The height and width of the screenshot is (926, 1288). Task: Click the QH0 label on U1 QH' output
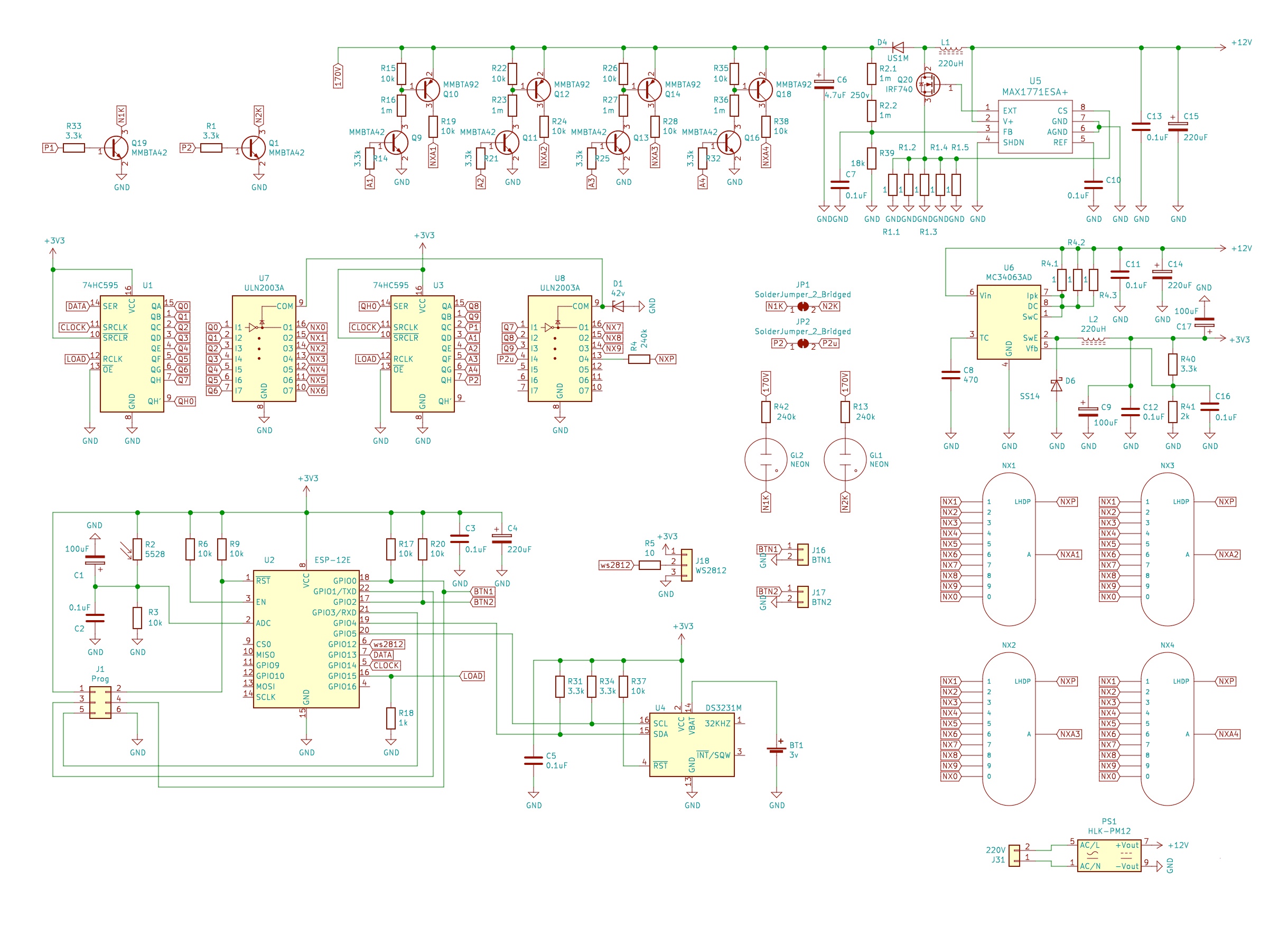[x=184, y=401]
